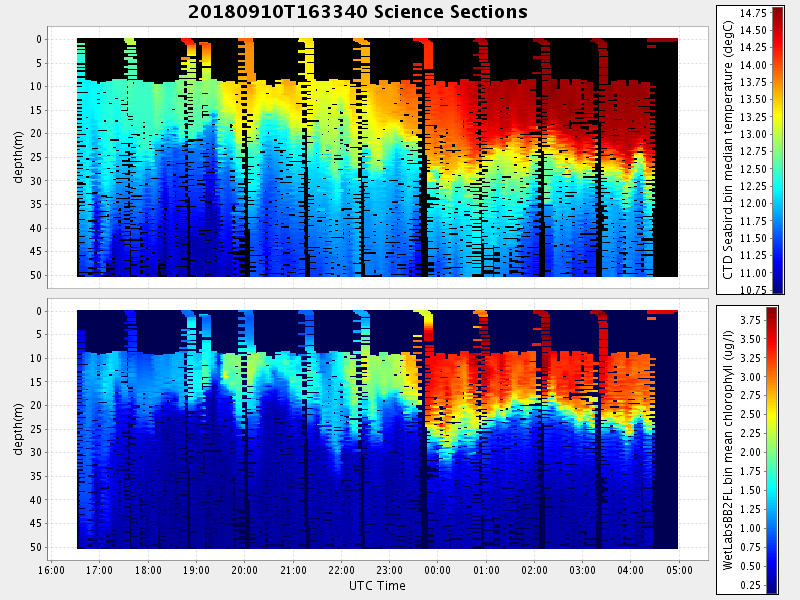Select the 13.00 tick on temperature colorbar
This screenshot has height=600, width=800.
pos(753,134)
